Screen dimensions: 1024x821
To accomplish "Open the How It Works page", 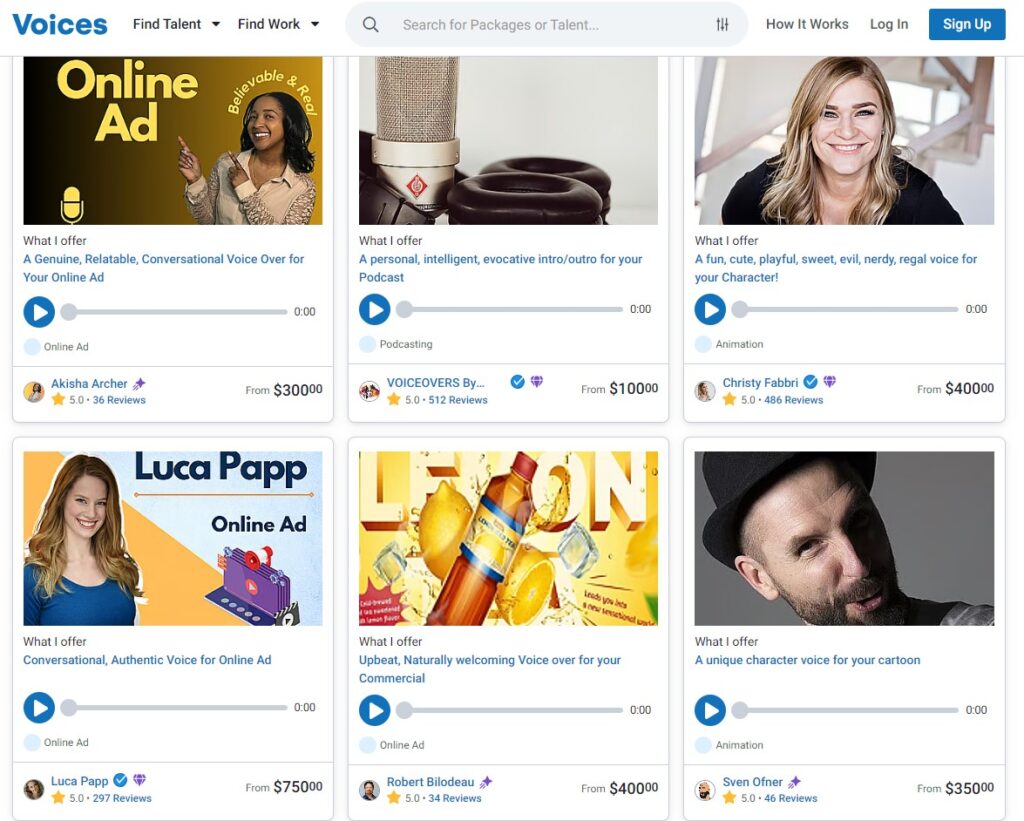I will pyautogui.click(x=807, y=24).
